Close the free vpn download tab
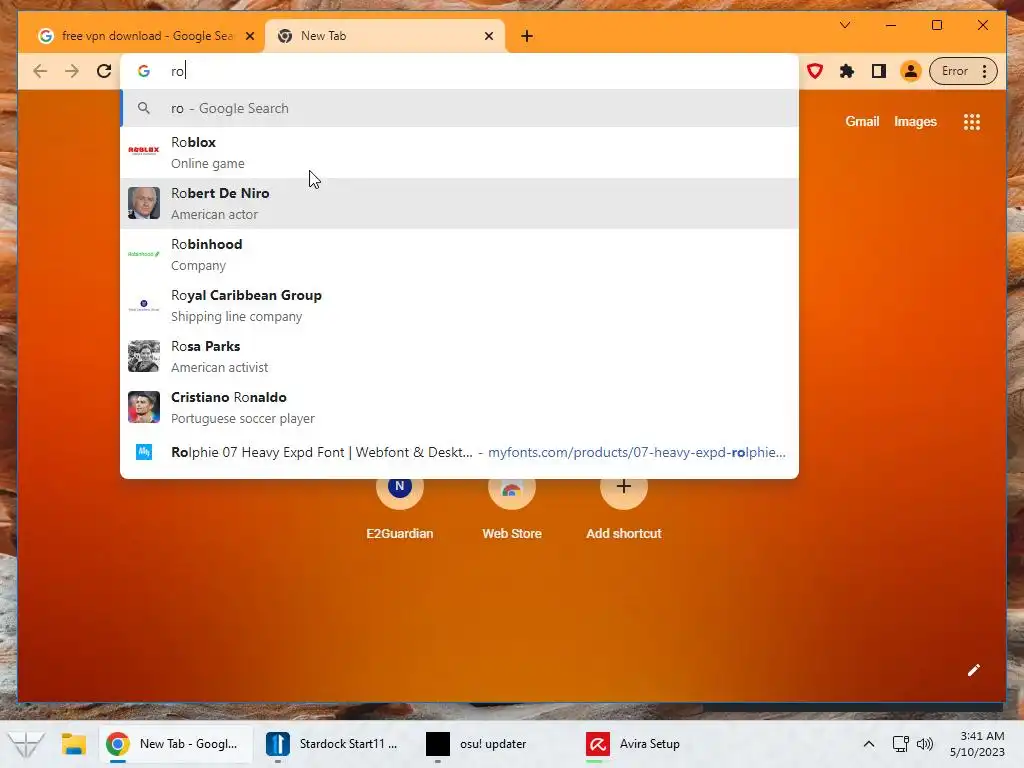This screenshot has height=768, width=1024. tap(249, 36)
